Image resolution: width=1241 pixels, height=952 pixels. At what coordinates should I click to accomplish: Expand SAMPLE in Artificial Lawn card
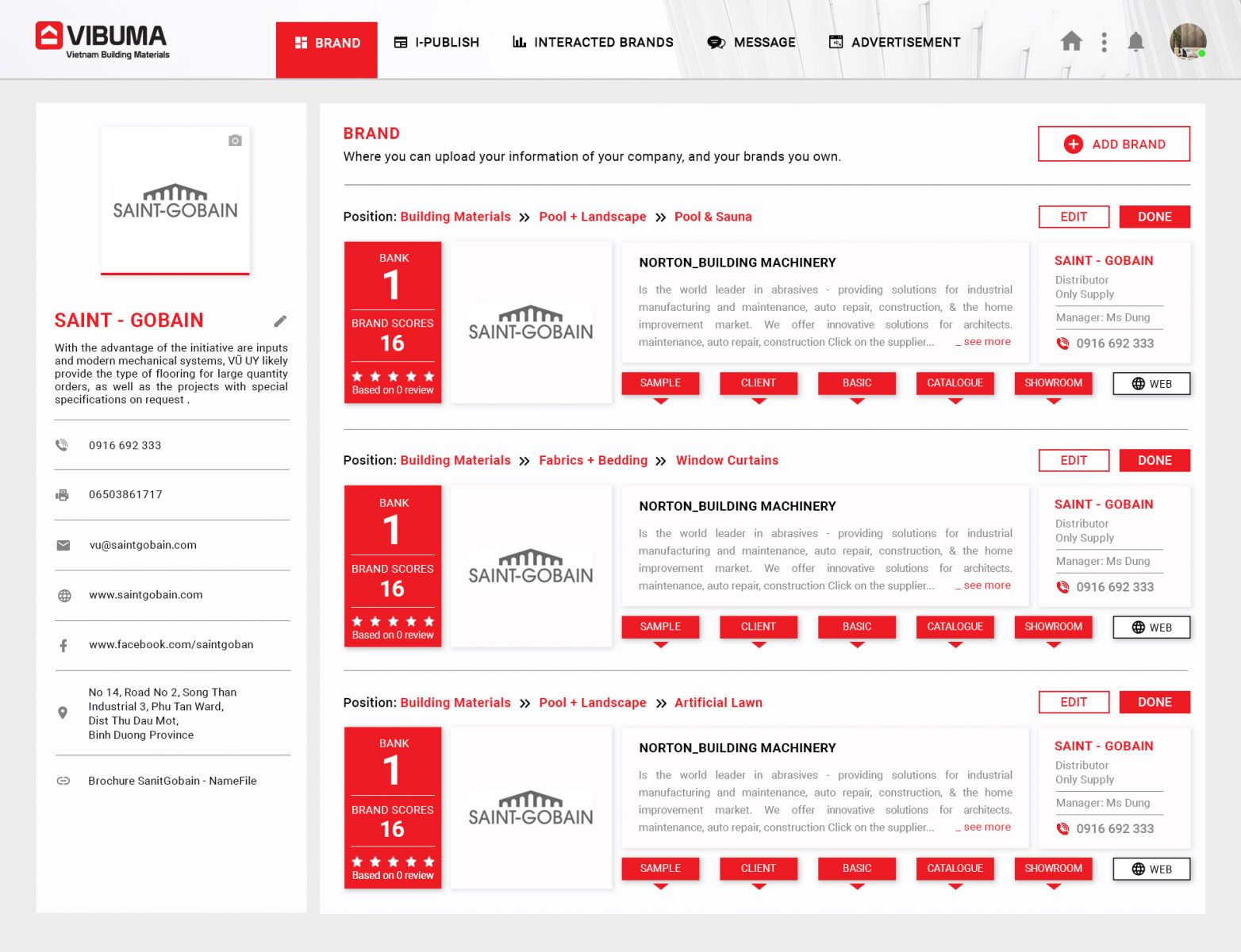[660, 869]
